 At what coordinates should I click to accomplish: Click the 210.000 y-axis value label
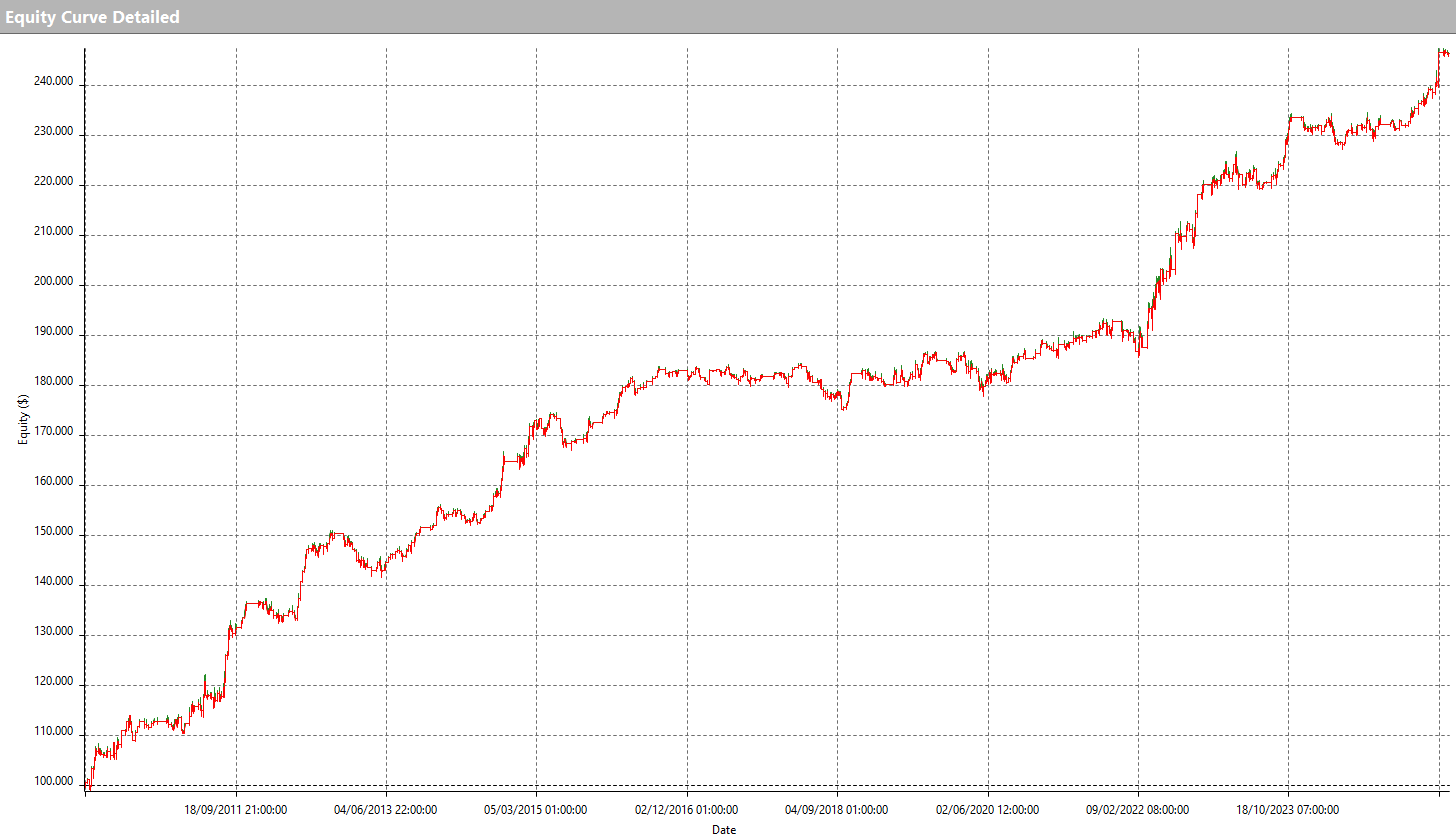point(53,232)
